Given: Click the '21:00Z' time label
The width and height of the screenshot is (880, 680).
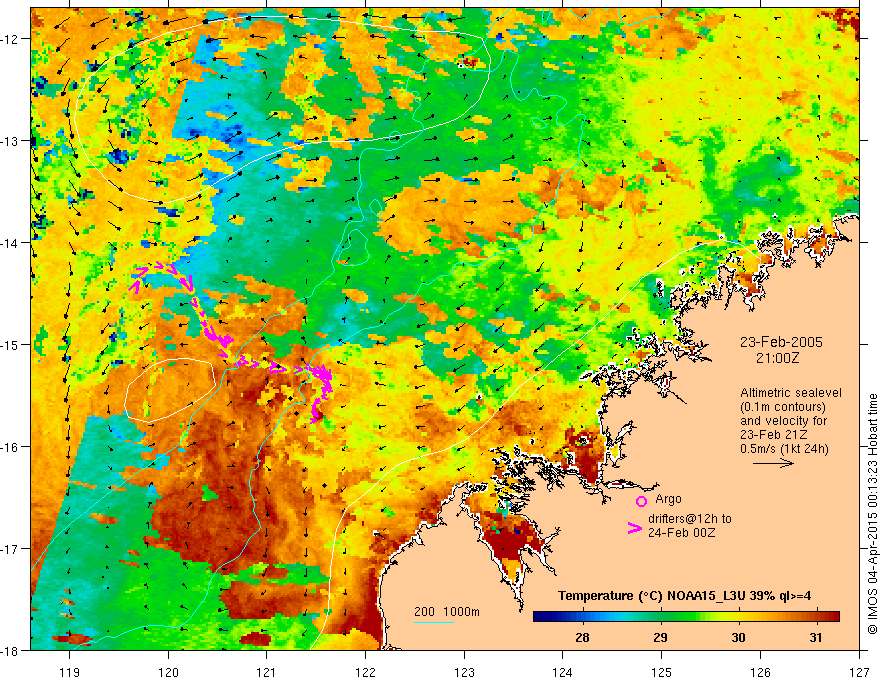Looking at the screenshot, I should pos(777,358).
